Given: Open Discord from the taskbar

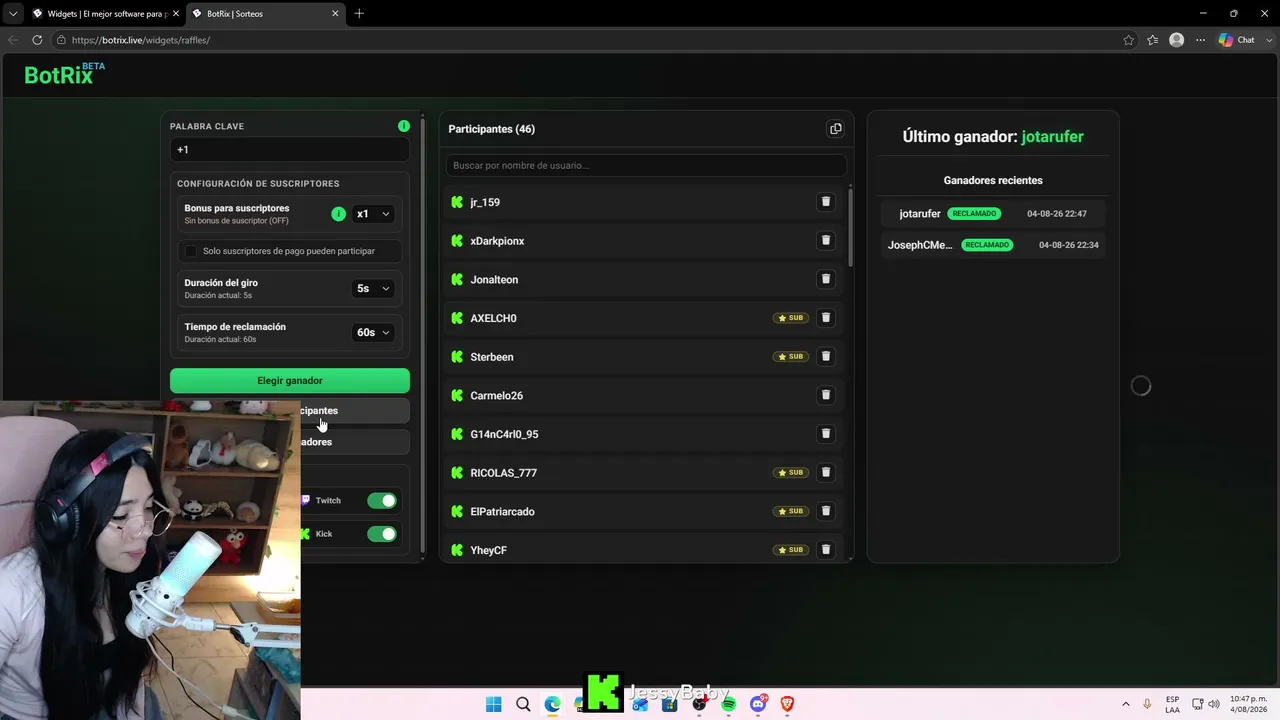Looking at the screenshot, I should [758, 704].
